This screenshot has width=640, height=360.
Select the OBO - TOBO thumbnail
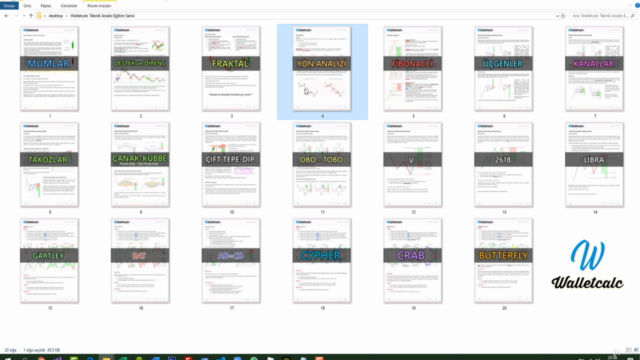(x=322, y=164)
